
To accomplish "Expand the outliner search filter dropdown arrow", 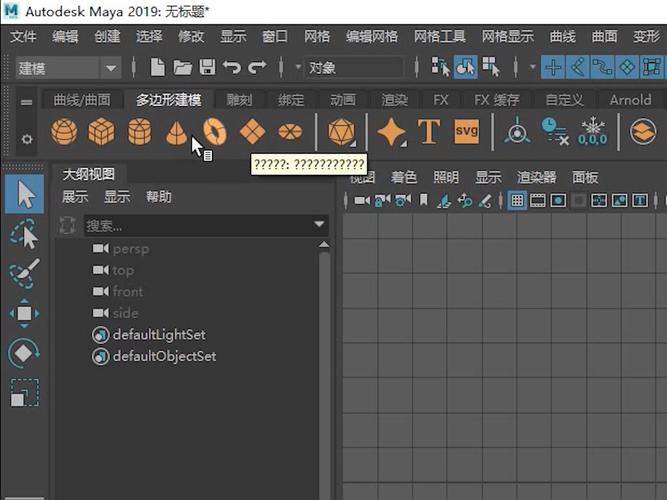I will coord(320,225).
